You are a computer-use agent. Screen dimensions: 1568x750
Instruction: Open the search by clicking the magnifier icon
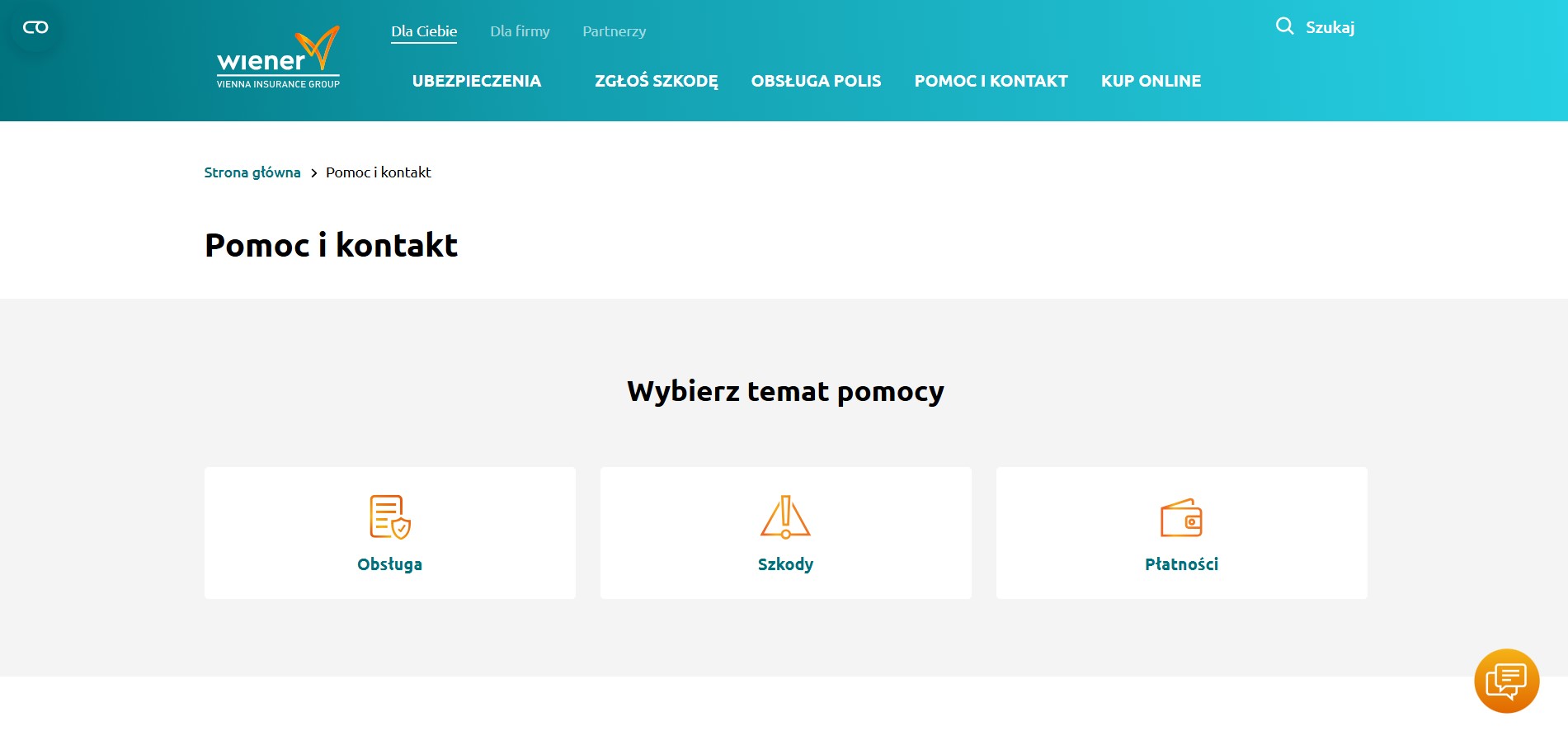(x=1284, y=26)
